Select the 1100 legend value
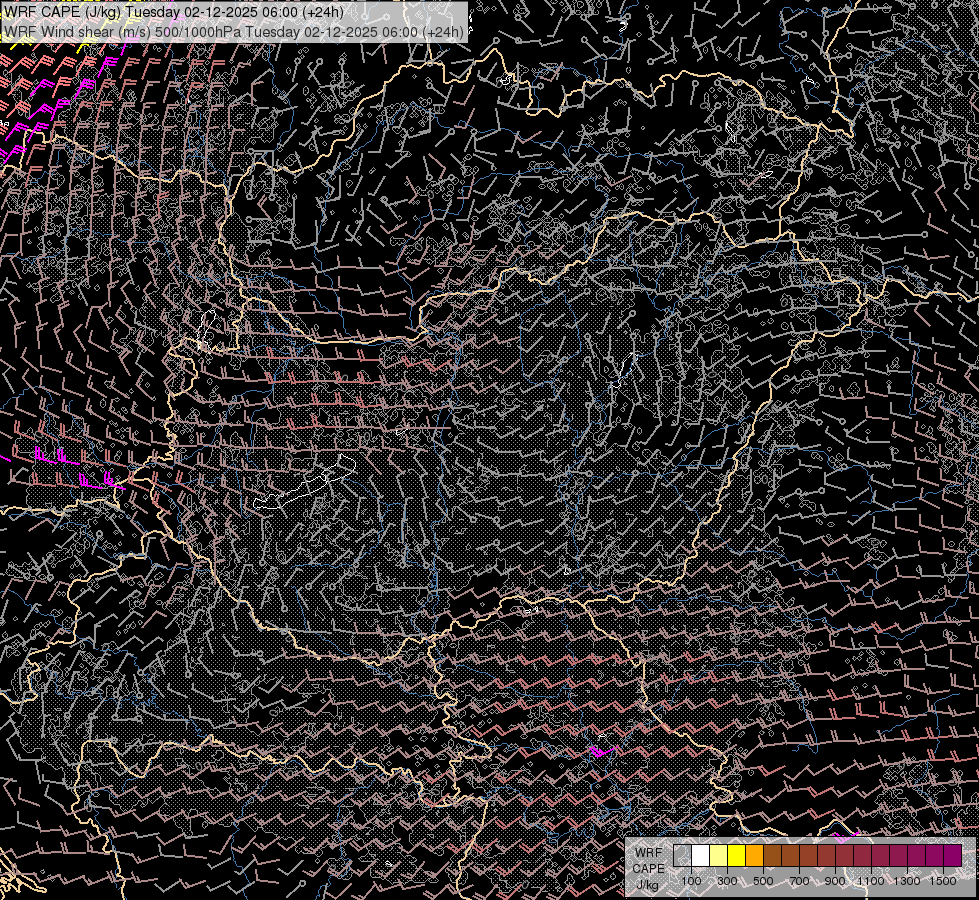Screen dimensions: 979x900 click(871, 881)
